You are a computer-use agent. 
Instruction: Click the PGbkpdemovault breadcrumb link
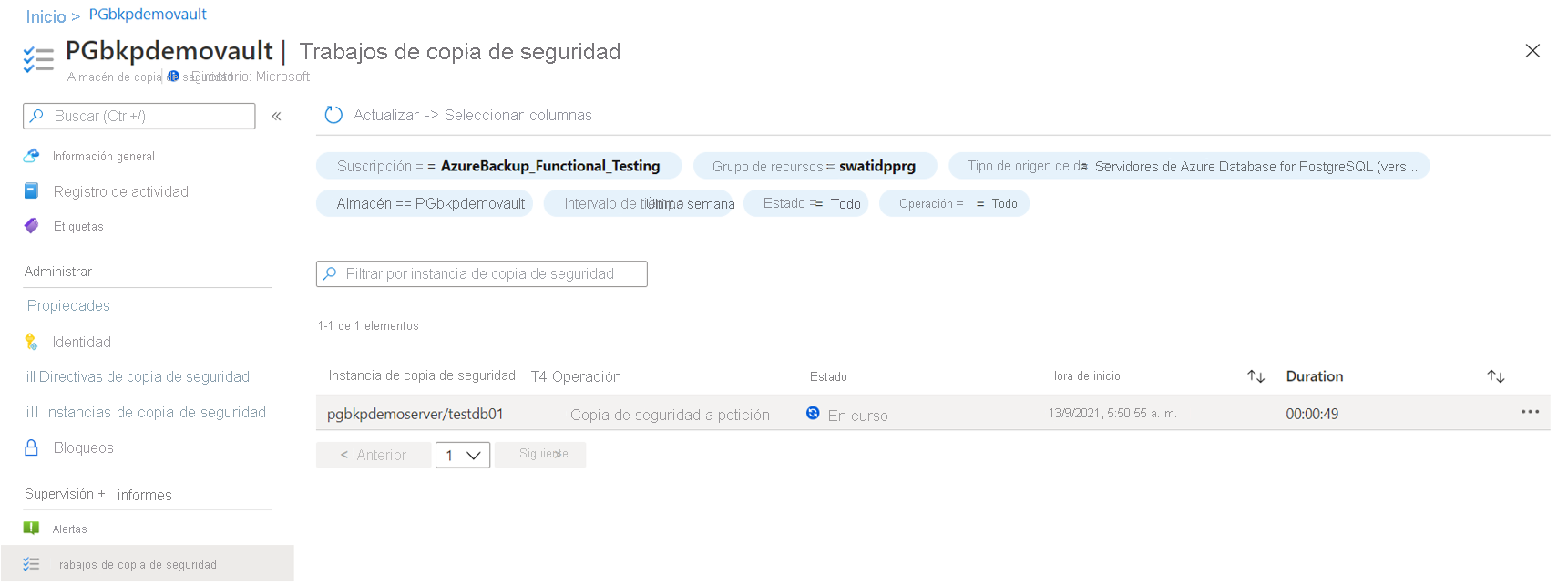(x=148, y=15)
